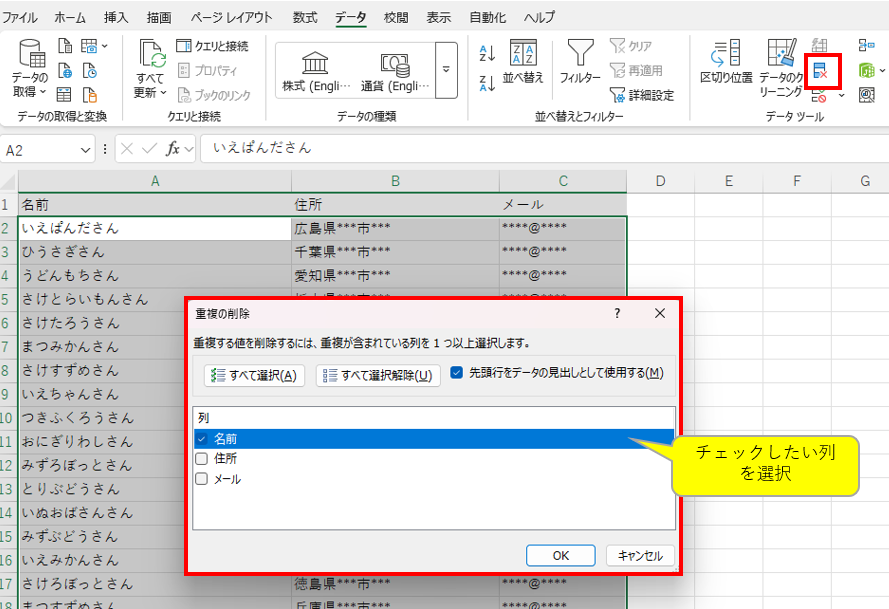
Task: Toggle 先頭行をデータの見出しとして使用する checkbox
Action: (457, 373)
